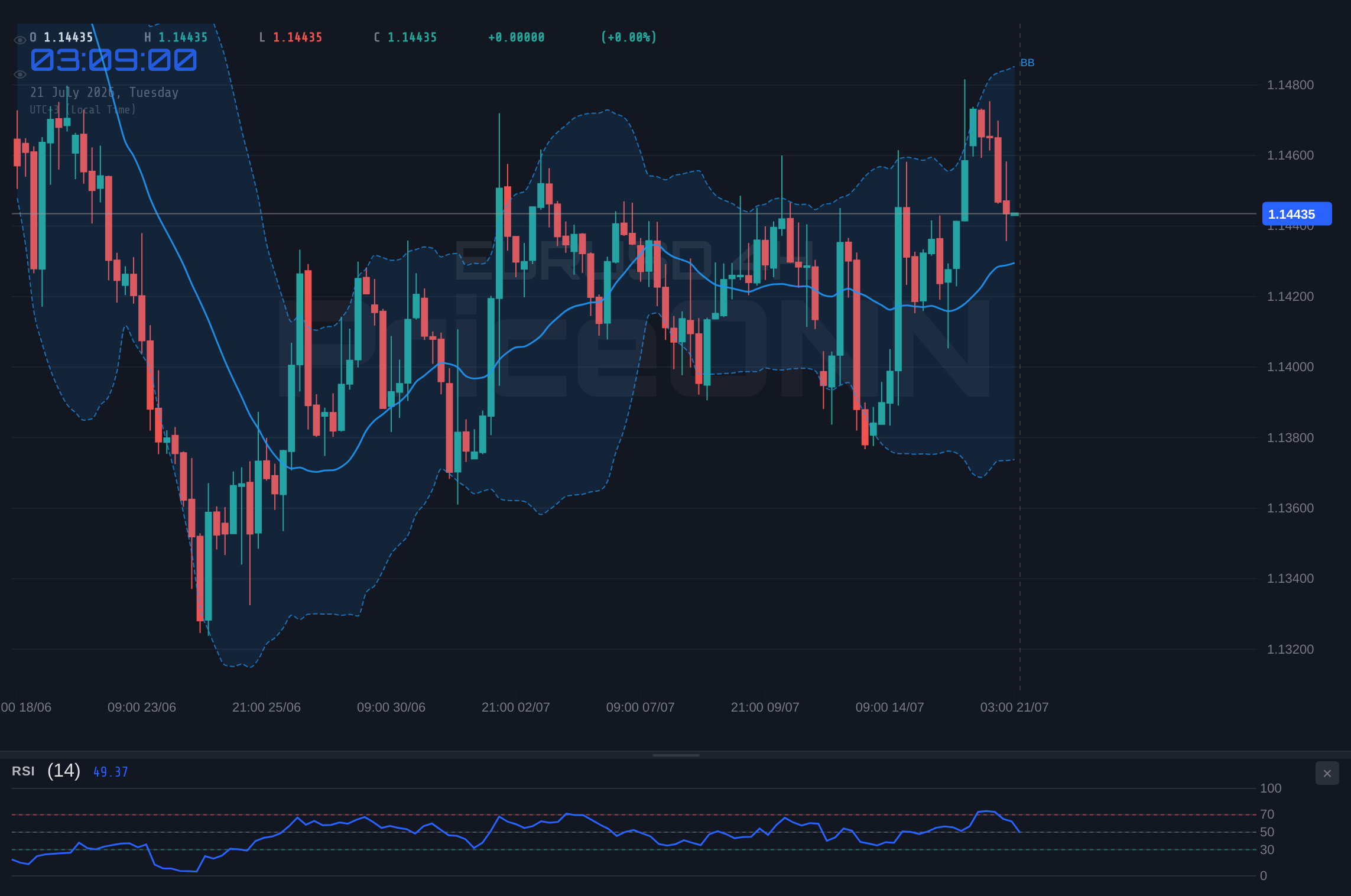Image resolution: width=1351 pixels, height=896 pixels.
Task: Click the RSI value 49.37
Action: coord(111,772)
